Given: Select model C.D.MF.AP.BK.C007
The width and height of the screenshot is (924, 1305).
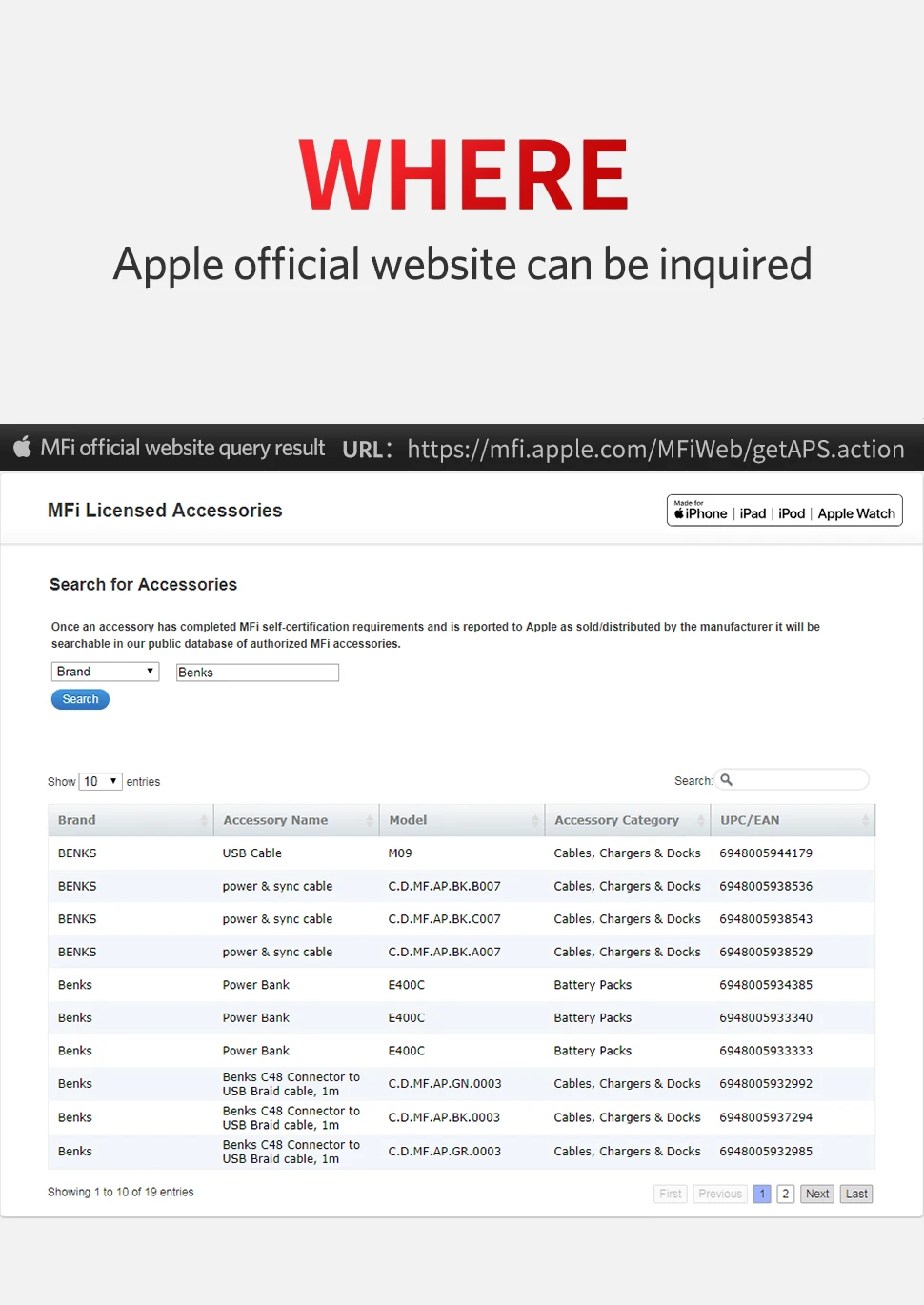Looking at the screenshot, I should pos(445,919).
